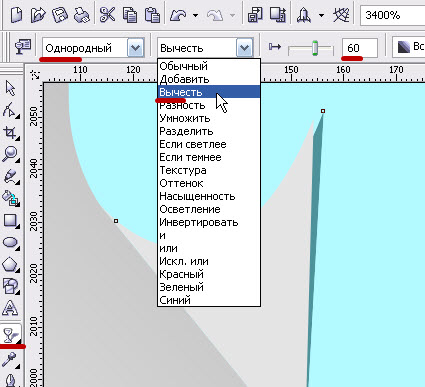Screen dimensions: 425x387
Task: Select Если светлее option
Action: 209,144
